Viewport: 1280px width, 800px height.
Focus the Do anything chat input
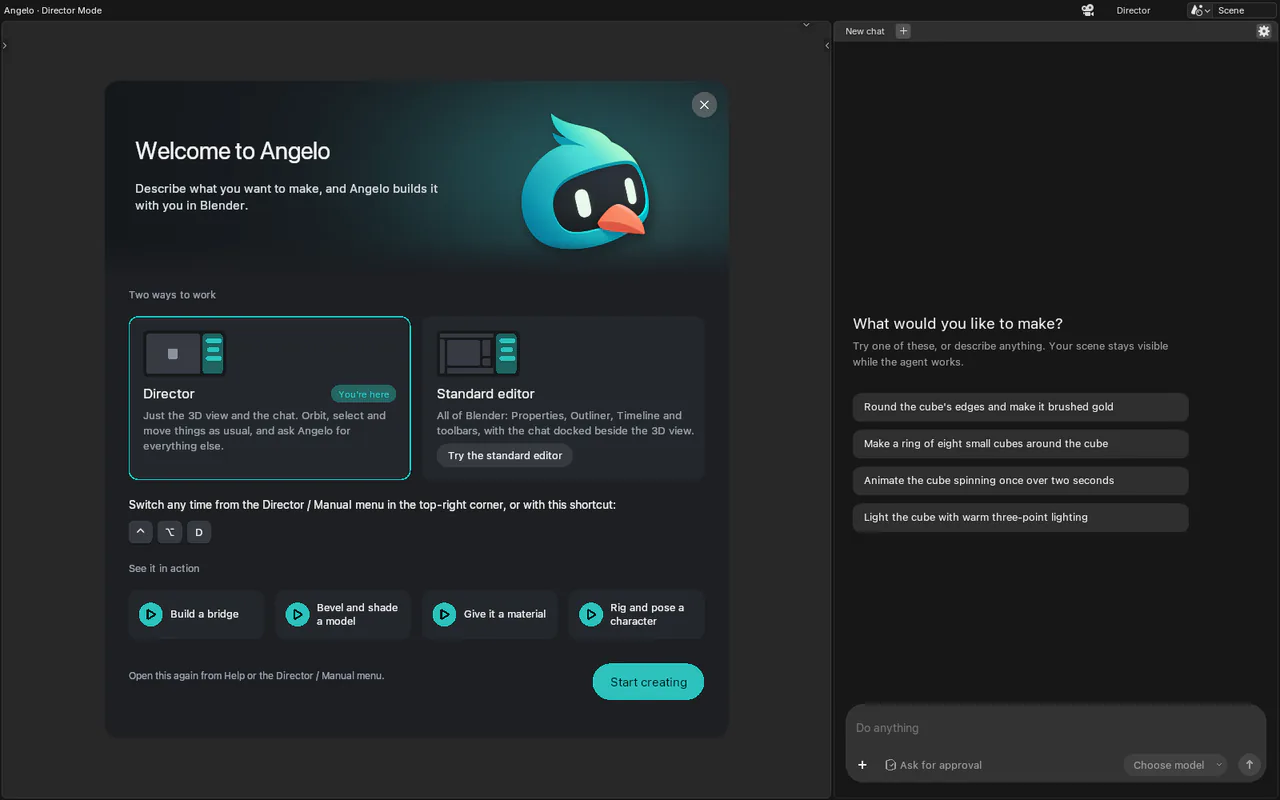[1055, 728]
